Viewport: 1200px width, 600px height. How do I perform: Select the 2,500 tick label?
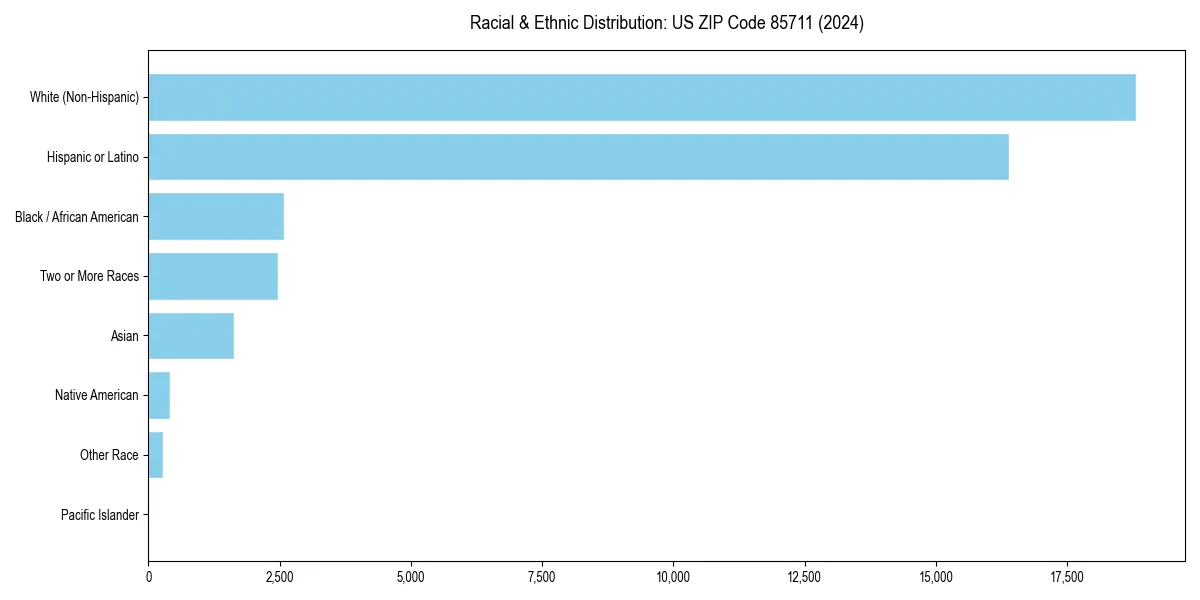[x=280, y=576]
